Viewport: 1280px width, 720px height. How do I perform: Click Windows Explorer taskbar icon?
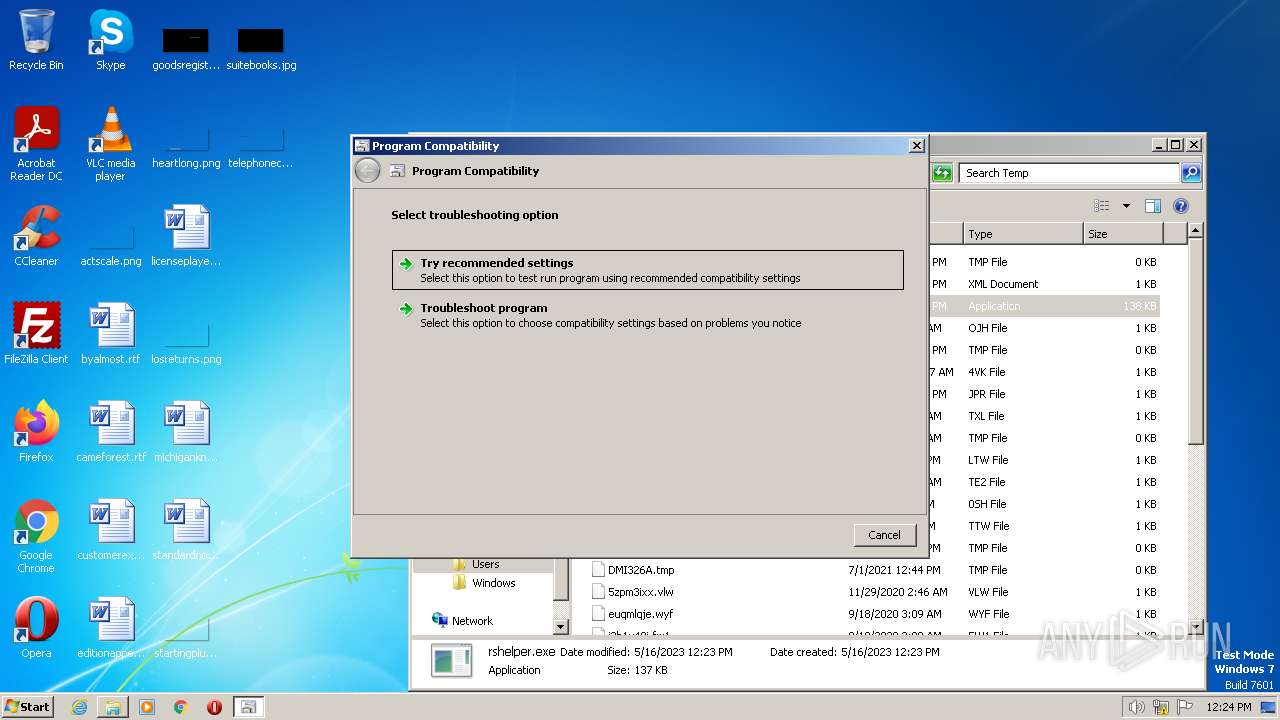(x=113, y=707)
